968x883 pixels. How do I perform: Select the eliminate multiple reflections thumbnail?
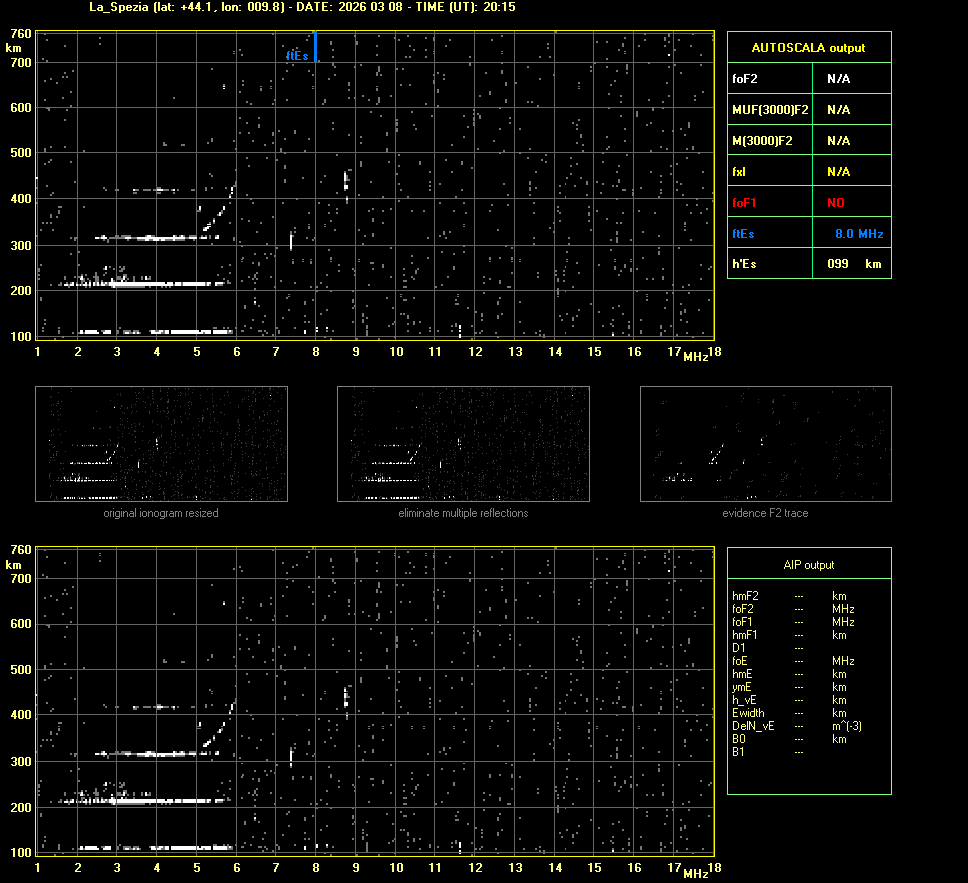(463, 443)
